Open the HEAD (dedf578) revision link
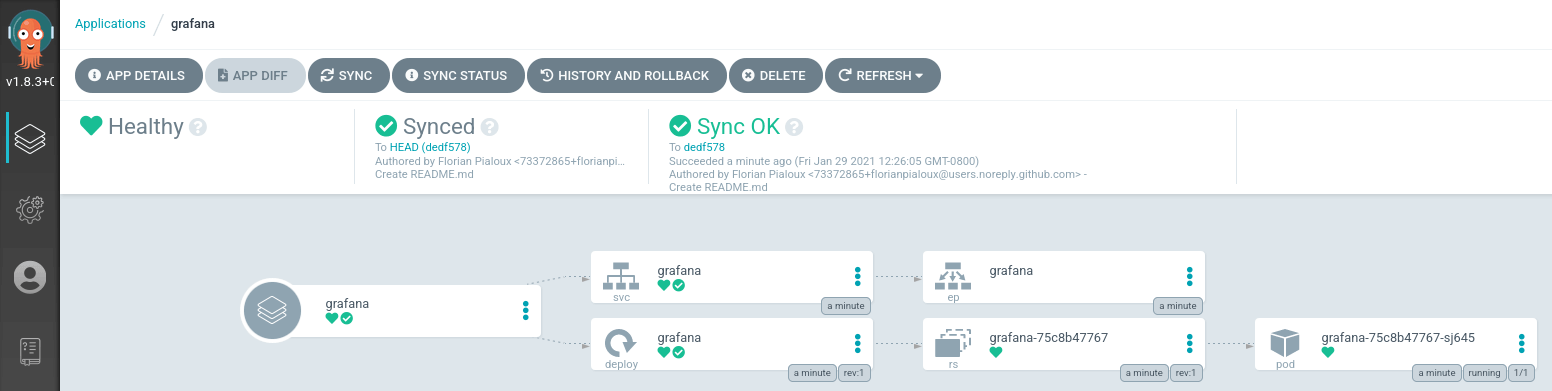The width and height of the screenshot is (1552, 391). (430, 147)
